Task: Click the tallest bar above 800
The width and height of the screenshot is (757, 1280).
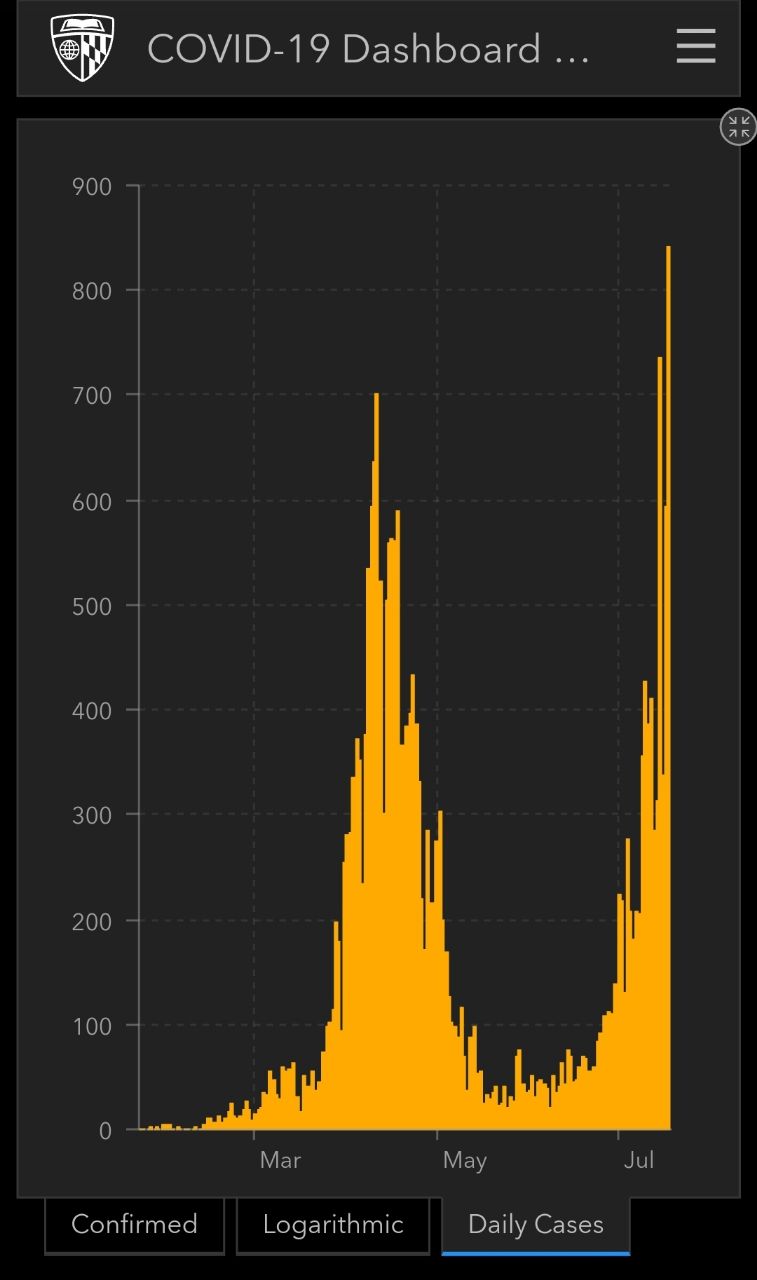Action: [x=668, y=688]
